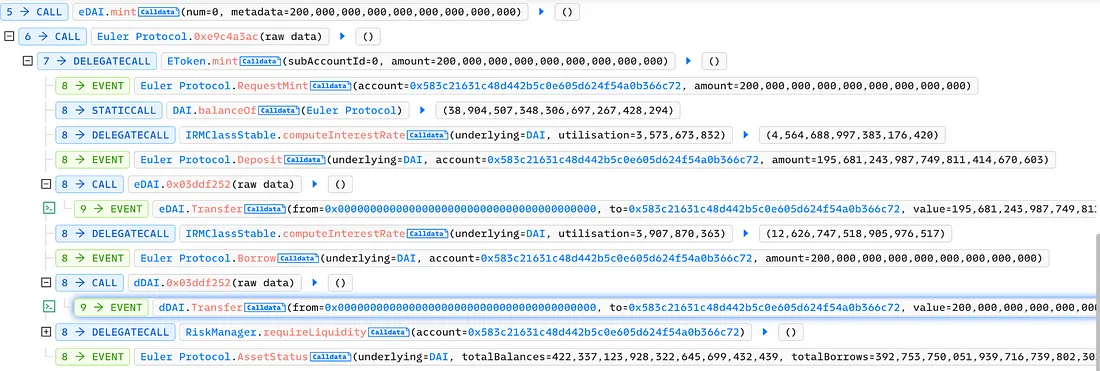Screen dimensions: 1100x371
Task: Click Calldata badge on computeInterestRate with utilisation=3,907,870,363
Action: click(x=428, y=234)
